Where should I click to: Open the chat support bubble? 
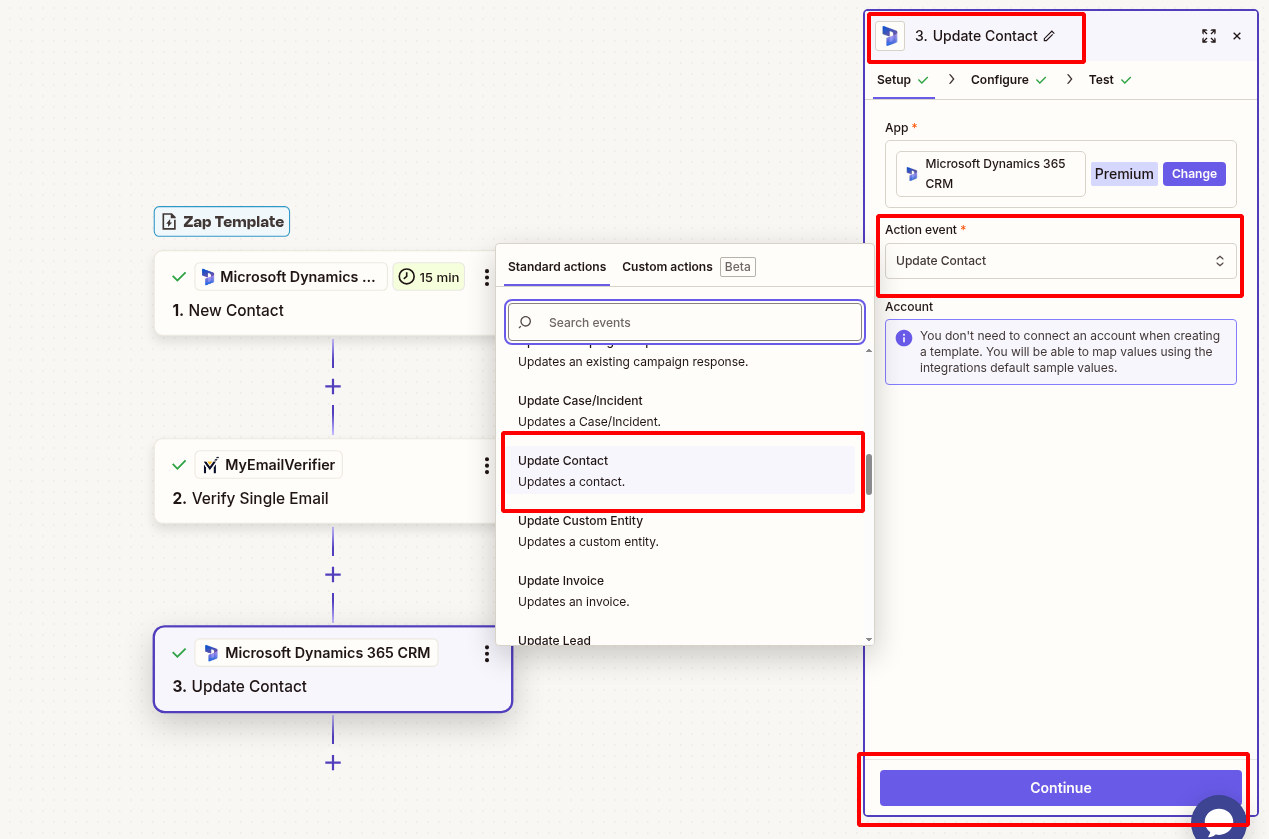pyautogui.click(x=1219, y=817)
